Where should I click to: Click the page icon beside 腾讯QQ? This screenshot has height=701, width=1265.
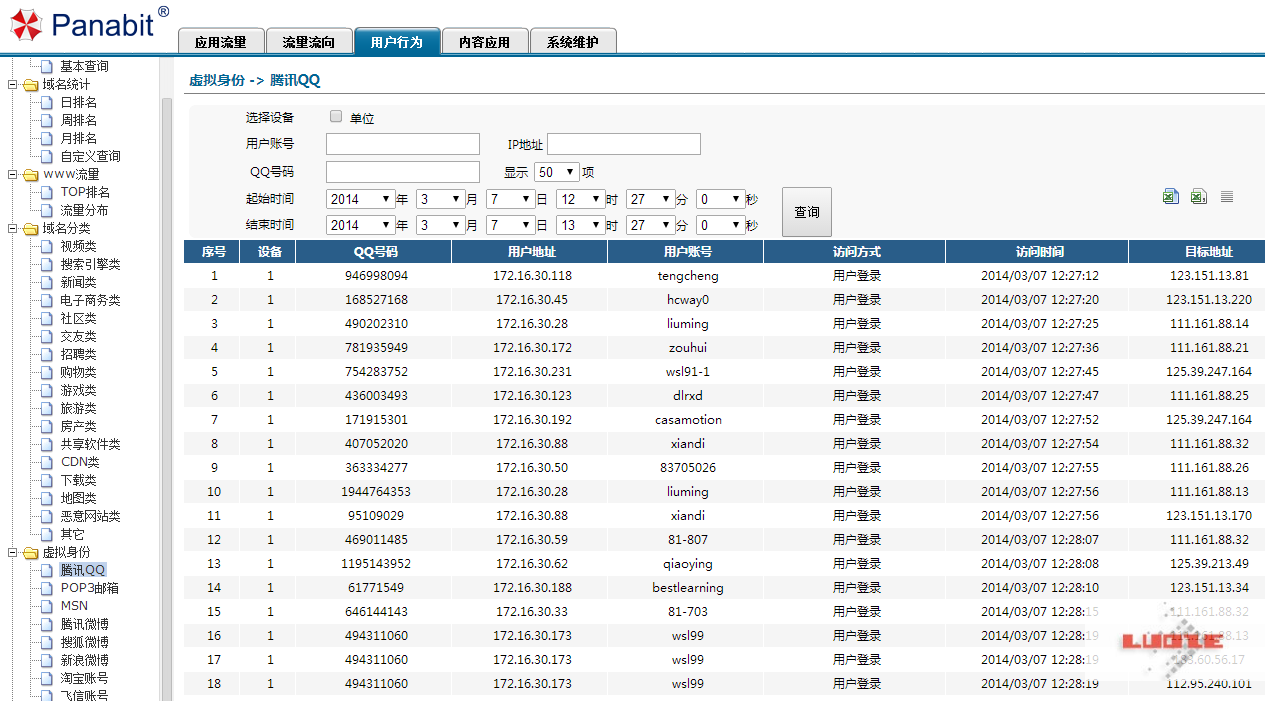(x=46, y=570)
